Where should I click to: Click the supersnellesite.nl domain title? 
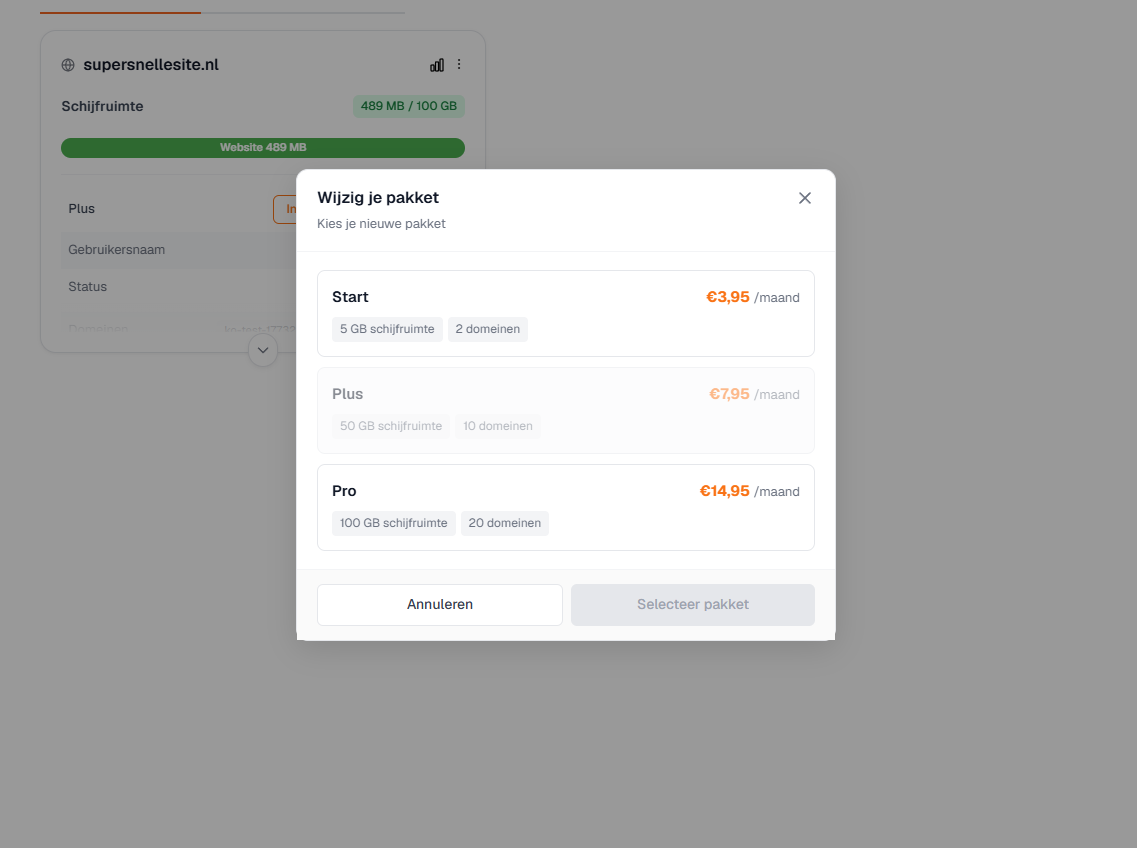tap(151, 65)
